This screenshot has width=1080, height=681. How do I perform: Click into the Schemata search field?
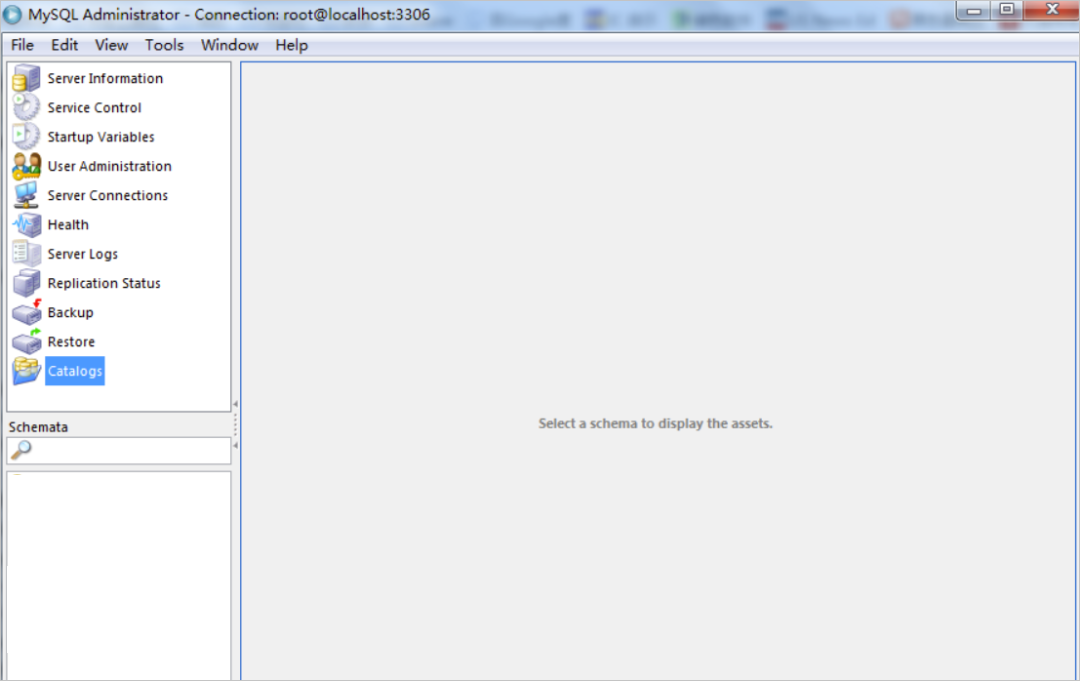tap(118, 450)
